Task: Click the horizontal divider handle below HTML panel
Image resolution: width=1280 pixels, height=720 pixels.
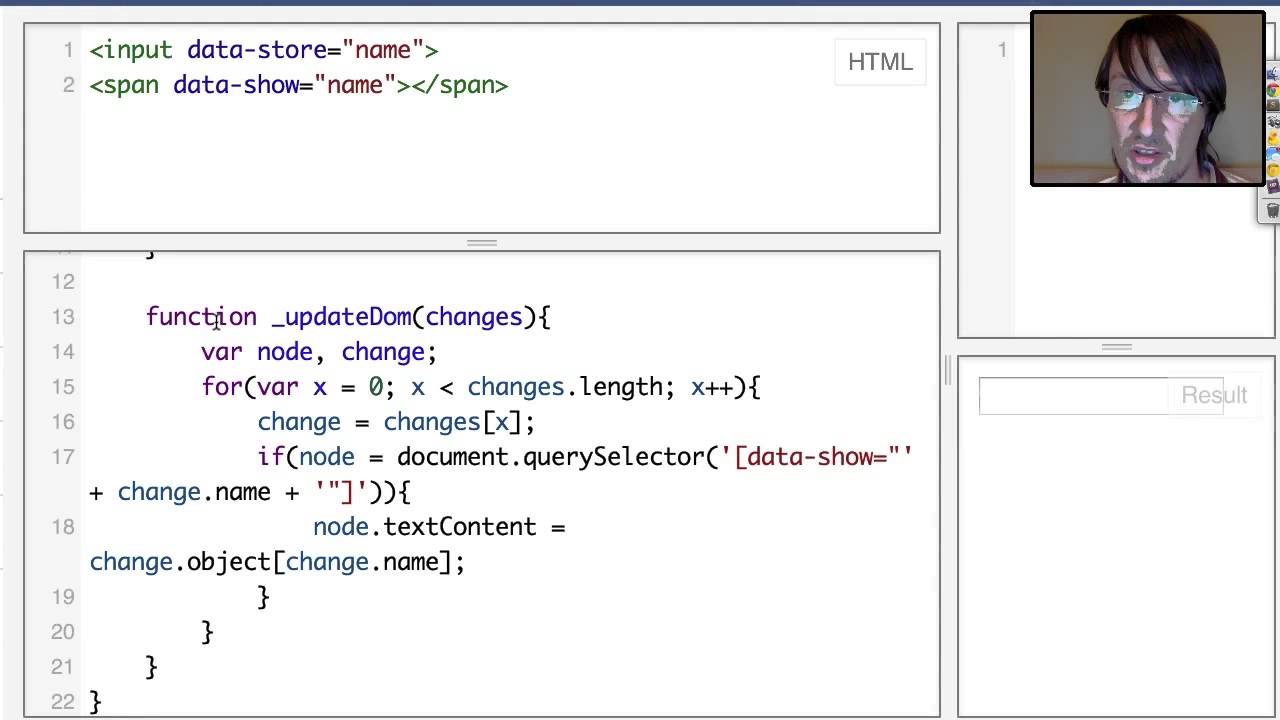Action: 482,242
